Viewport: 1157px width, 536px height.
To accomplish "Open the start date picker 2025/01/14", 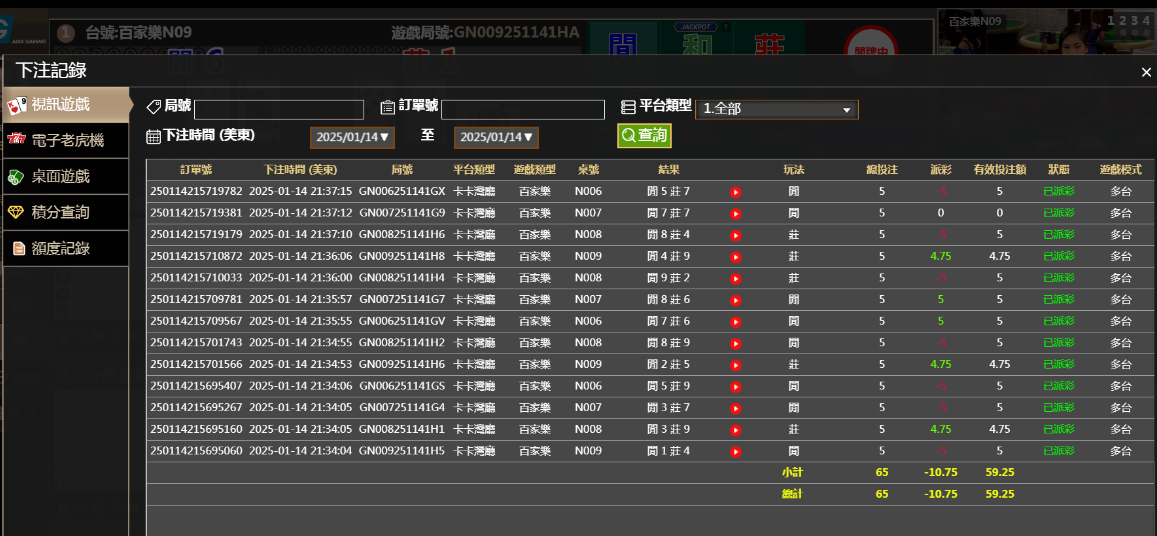I will point(353,137).
